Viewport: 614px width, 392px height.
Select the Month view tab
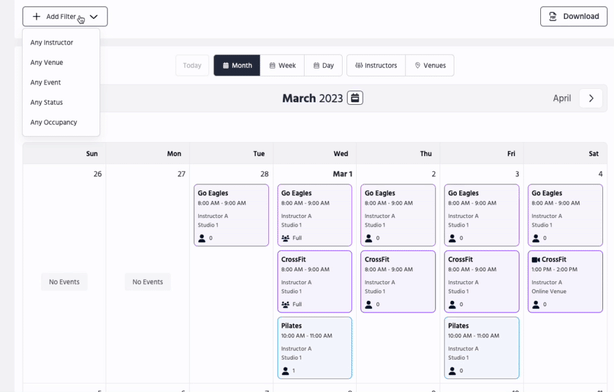click(x=237, y=65)
